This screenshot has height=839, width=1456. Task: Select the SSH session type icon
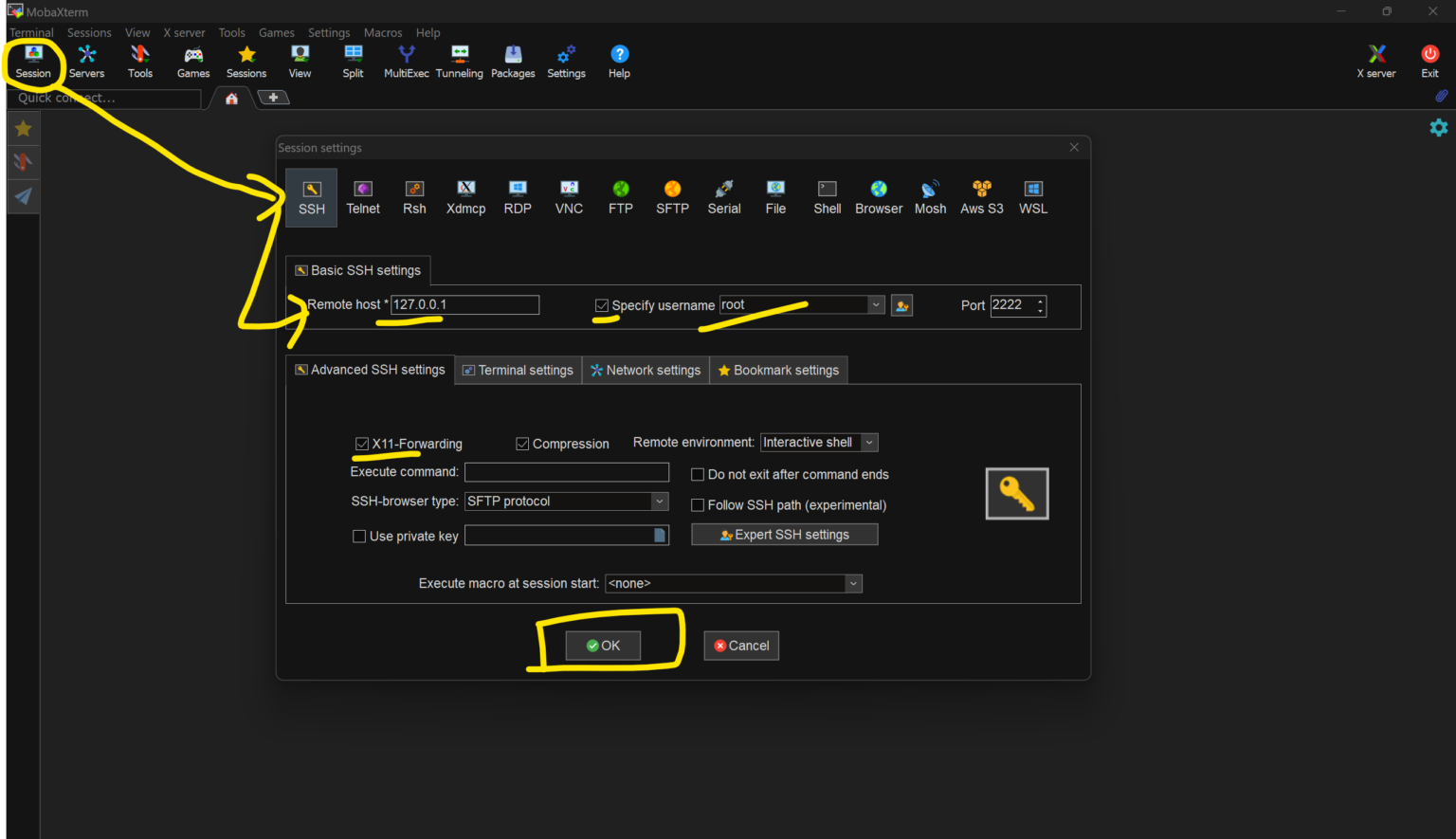tap(311, 197)
